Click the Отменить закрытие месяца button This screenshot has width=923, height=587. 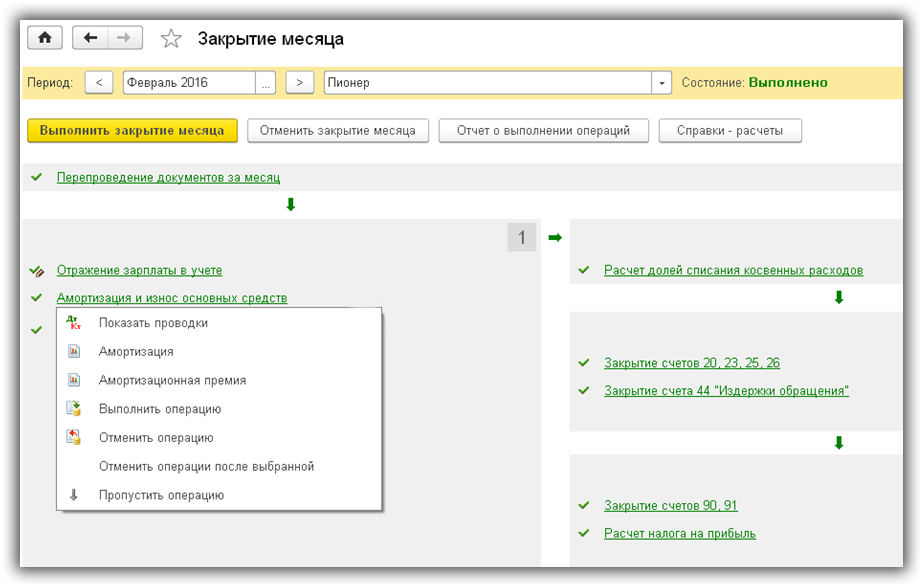[x=338, y=131]
